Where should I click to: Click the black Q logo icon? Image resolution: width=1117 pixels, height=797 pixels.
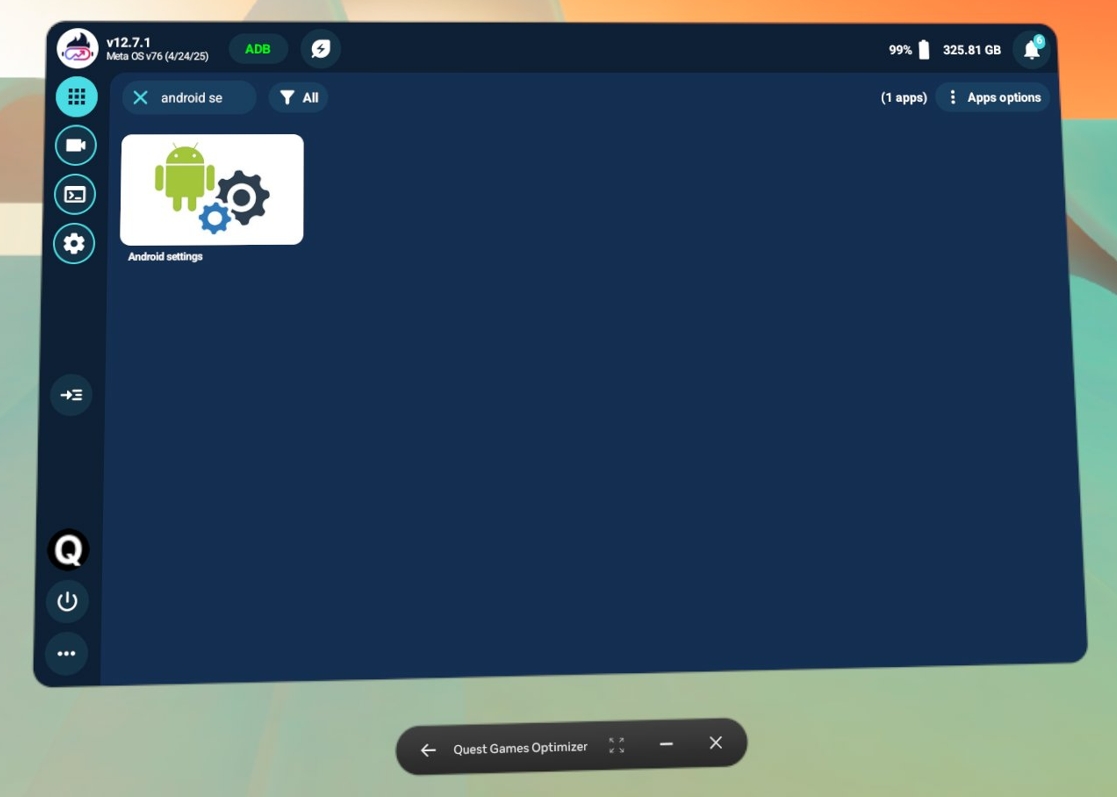[x=68, y=550]
